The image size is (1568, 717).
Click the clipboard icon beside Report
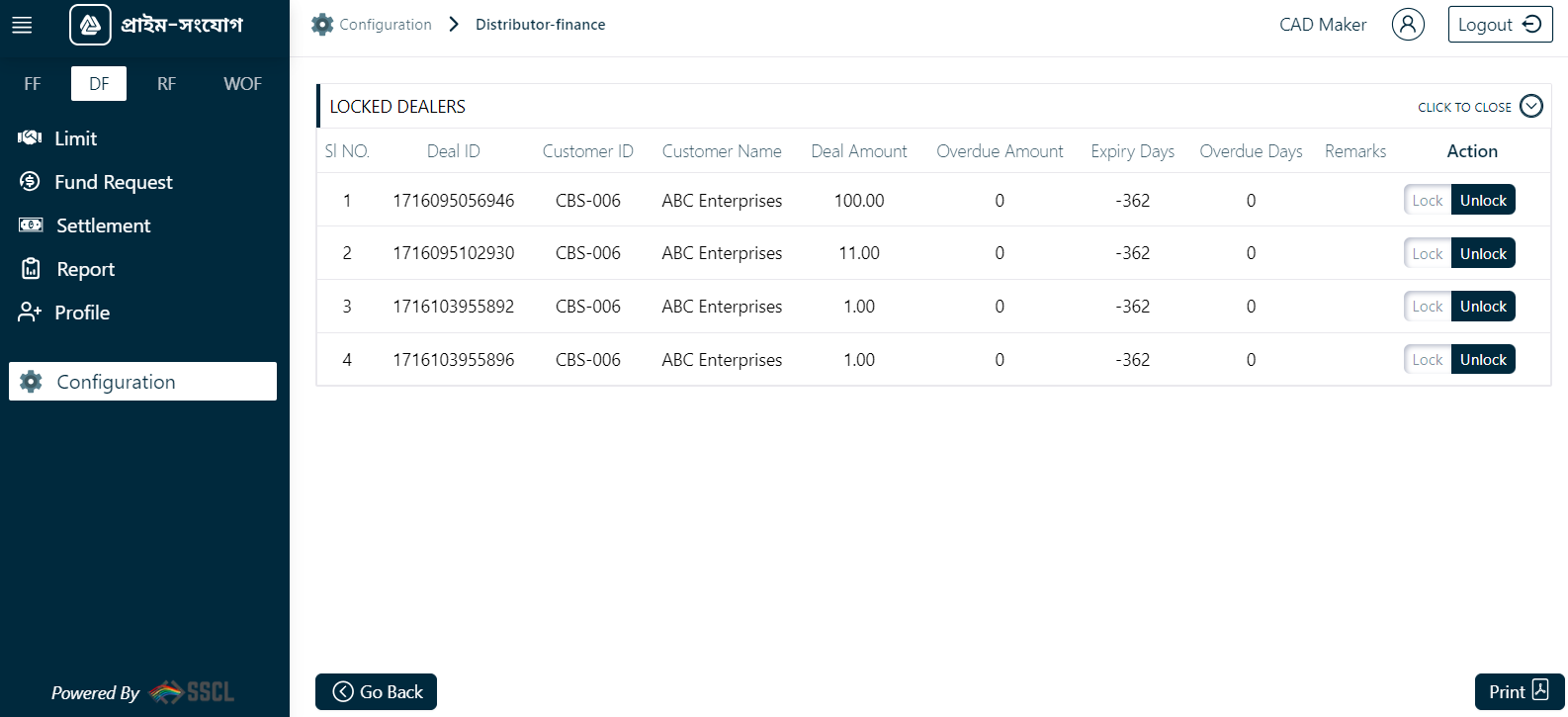(x=31, y=268)
